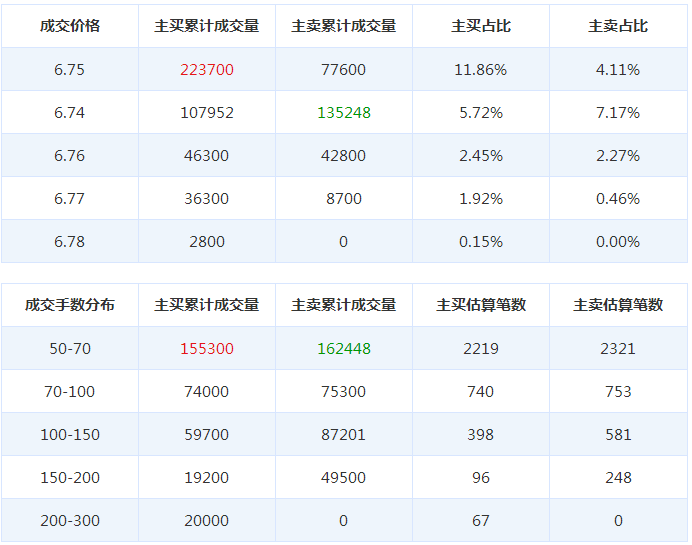
Task: Select the 5.72% cell
Action: 481,113
